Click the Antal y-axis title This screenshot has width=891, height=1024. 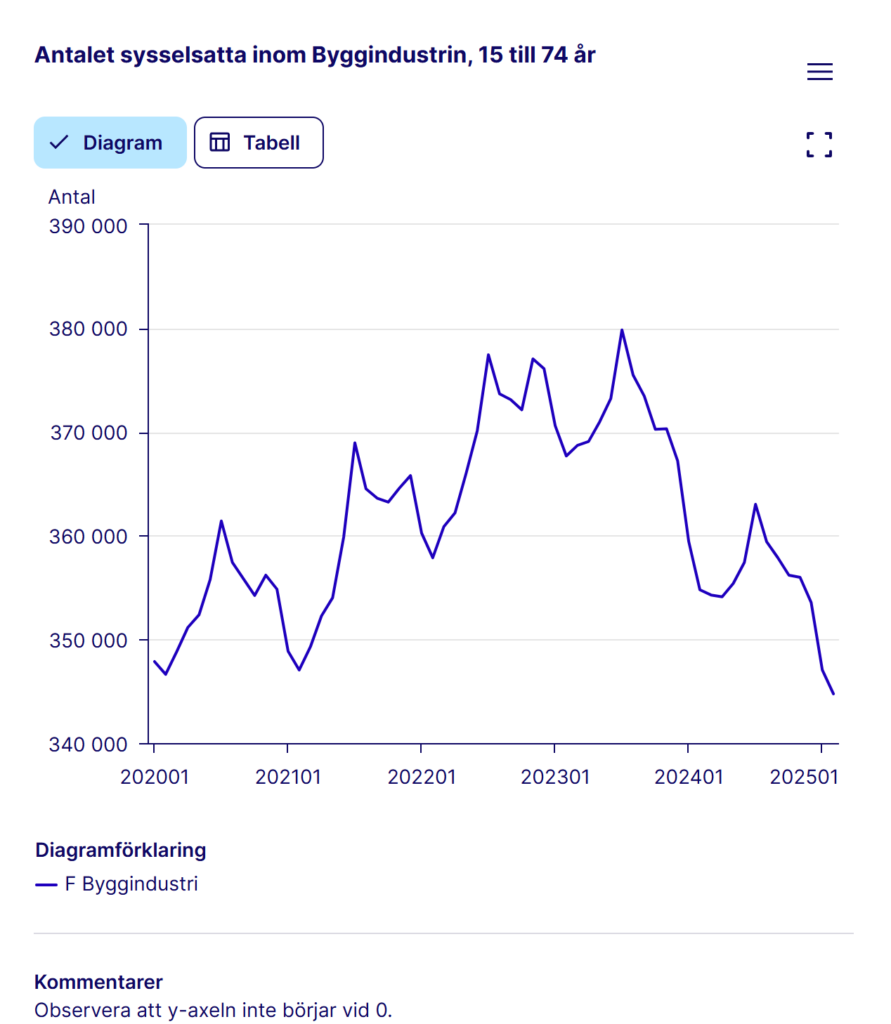(72, 197)
